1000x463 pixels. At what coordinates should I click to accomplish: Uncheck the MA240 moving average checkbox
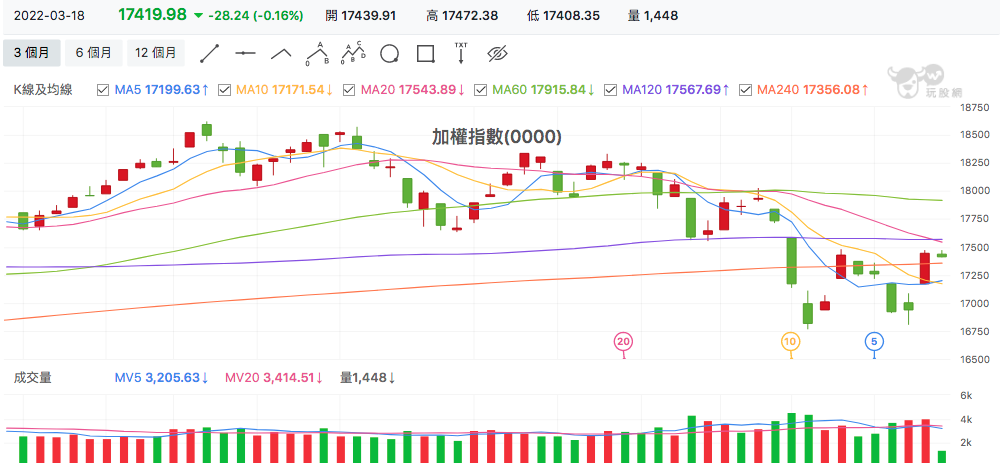pos(744,90)
